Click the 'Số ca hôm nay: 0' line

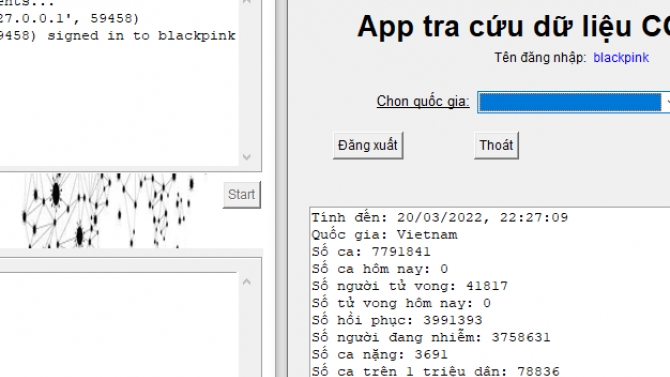point(379,269)
